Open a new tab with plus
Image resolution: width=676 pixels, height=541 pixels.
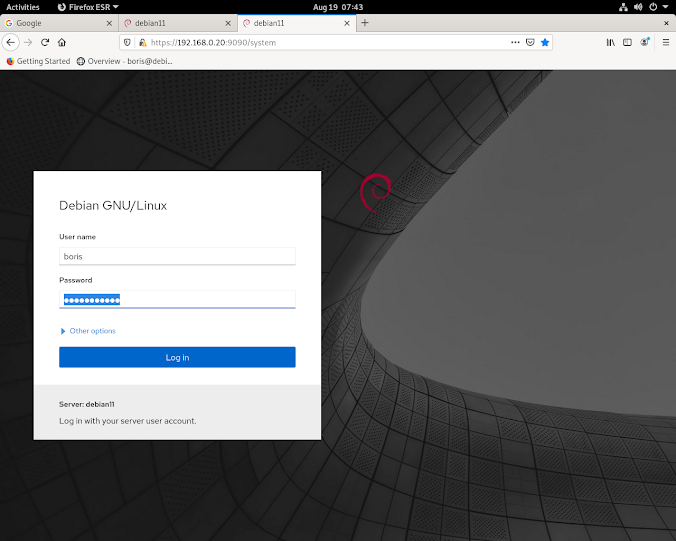click(365, 23)
